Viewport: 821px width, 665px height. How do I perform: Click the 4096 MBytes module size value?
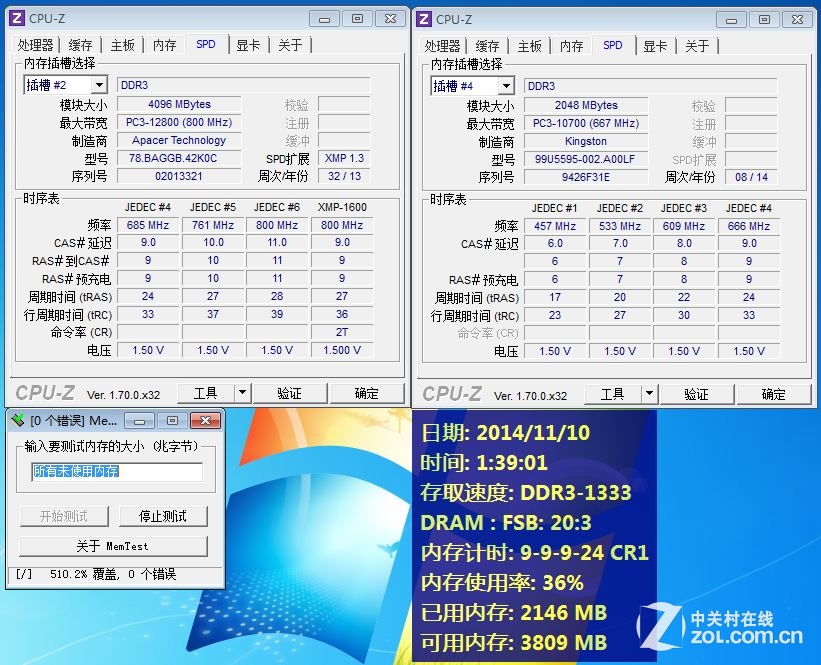[x=179, y=104]
